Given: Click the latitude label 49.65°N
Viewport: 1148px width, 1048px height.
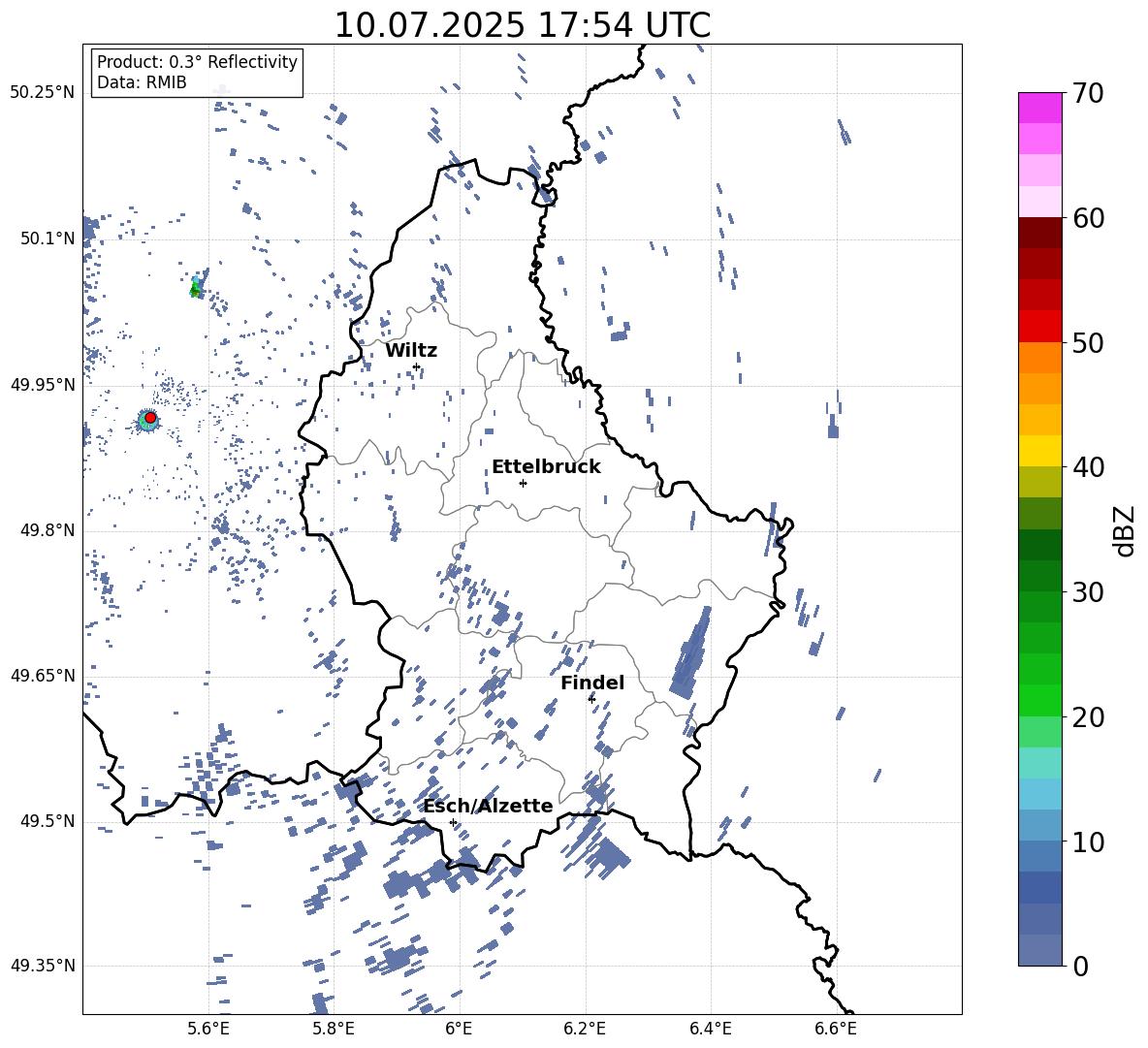Looking at the screenshot, I should tap(43, 676).
